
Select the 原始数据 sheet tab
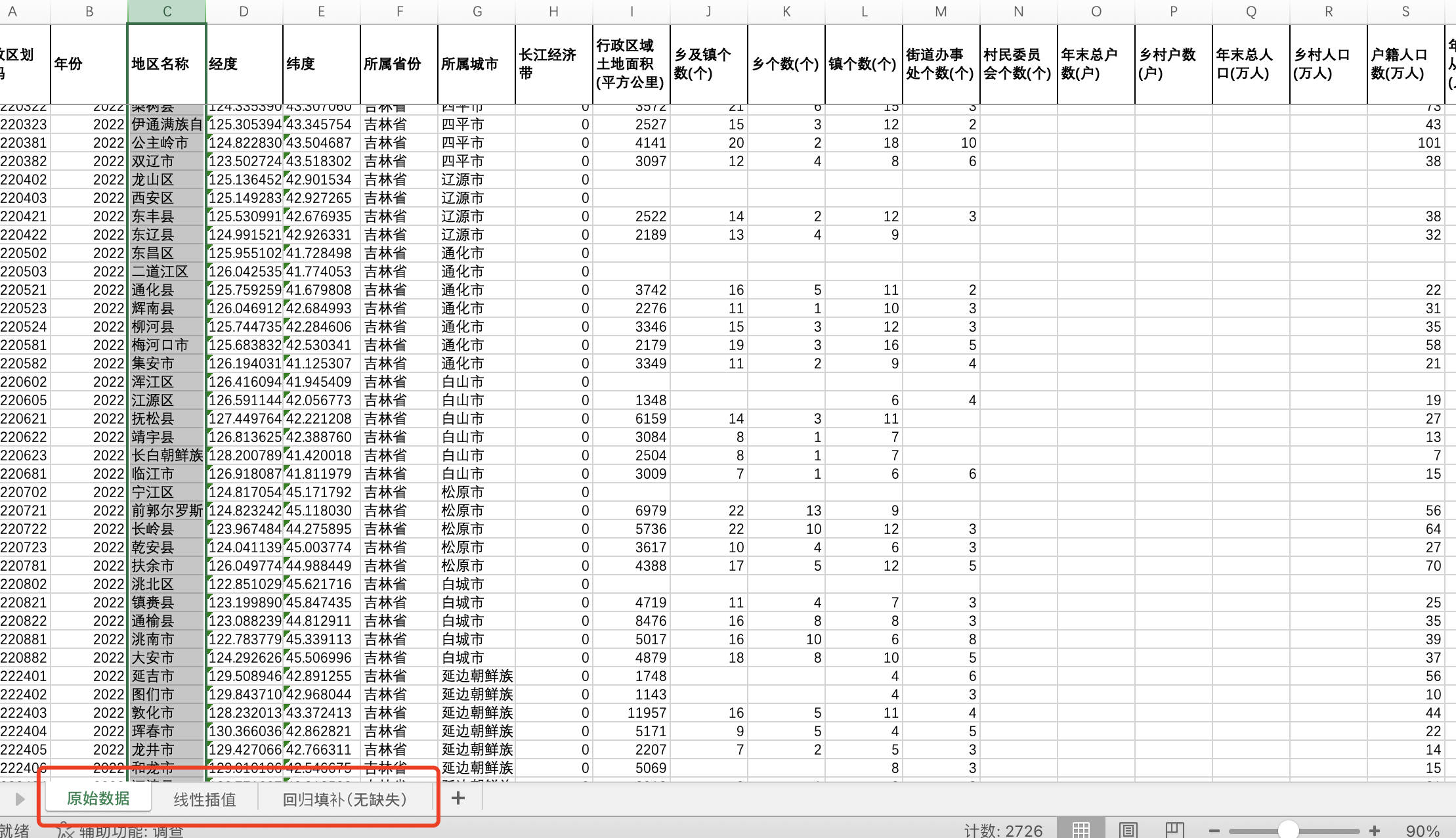coord(98,799)
